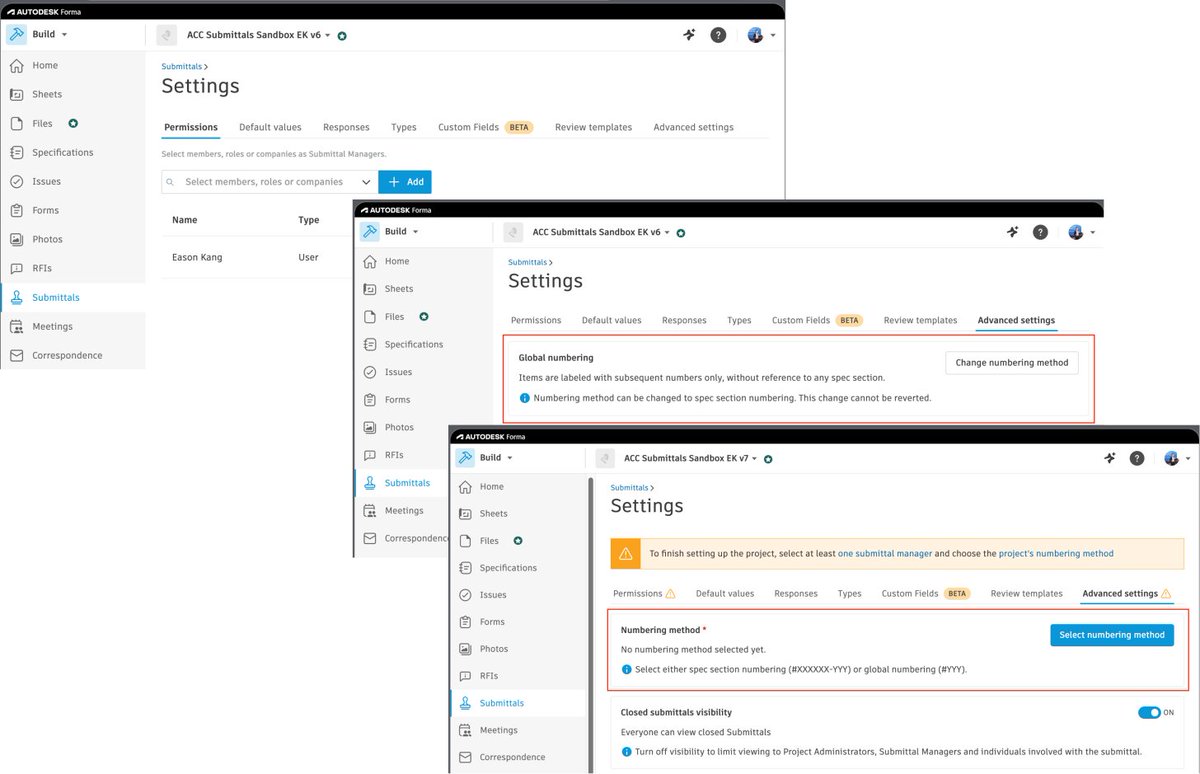The image size is (1200, 774).
Task: Open the user profile menu in back window
Action: coord(761,35)
